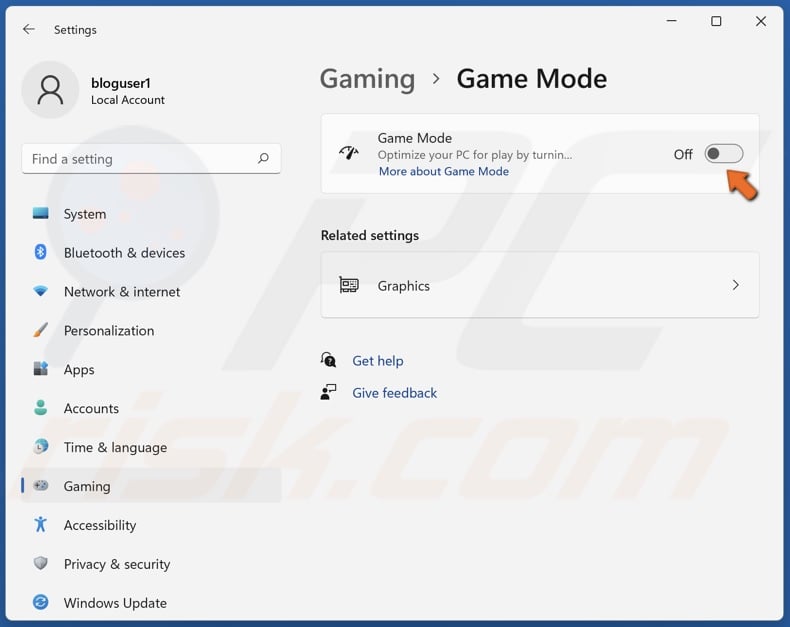Minimize the Settings window

click(x=671, y=21)
